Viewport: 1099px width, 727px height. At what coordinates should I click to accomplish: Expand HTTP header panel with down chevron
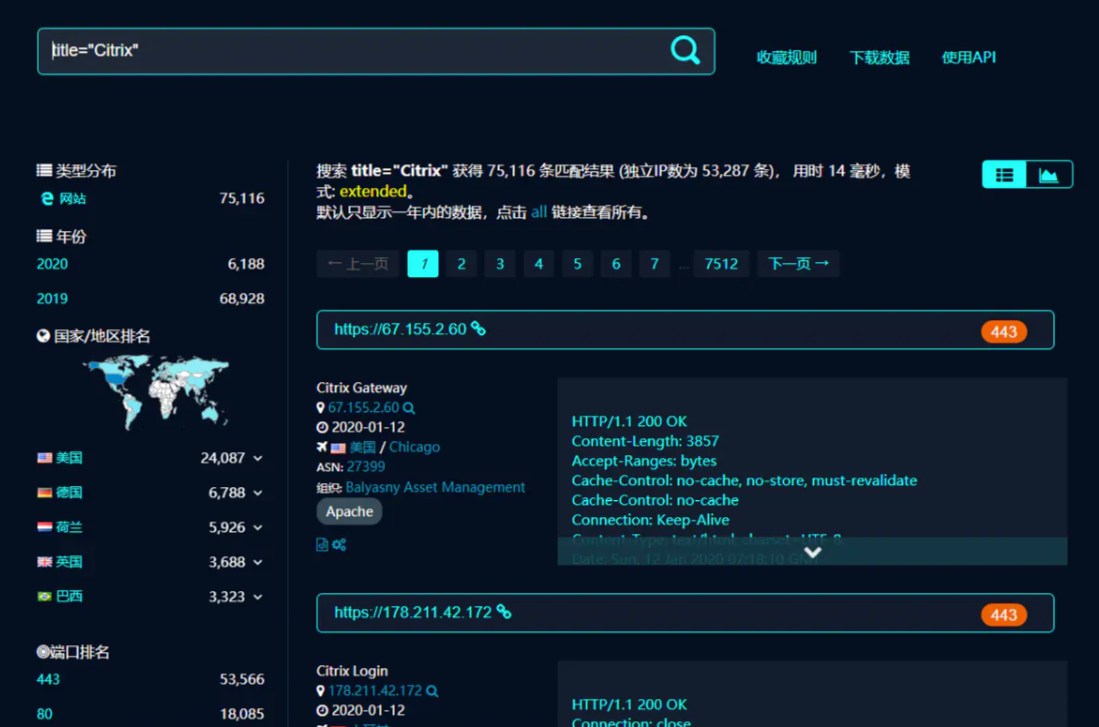812,552
